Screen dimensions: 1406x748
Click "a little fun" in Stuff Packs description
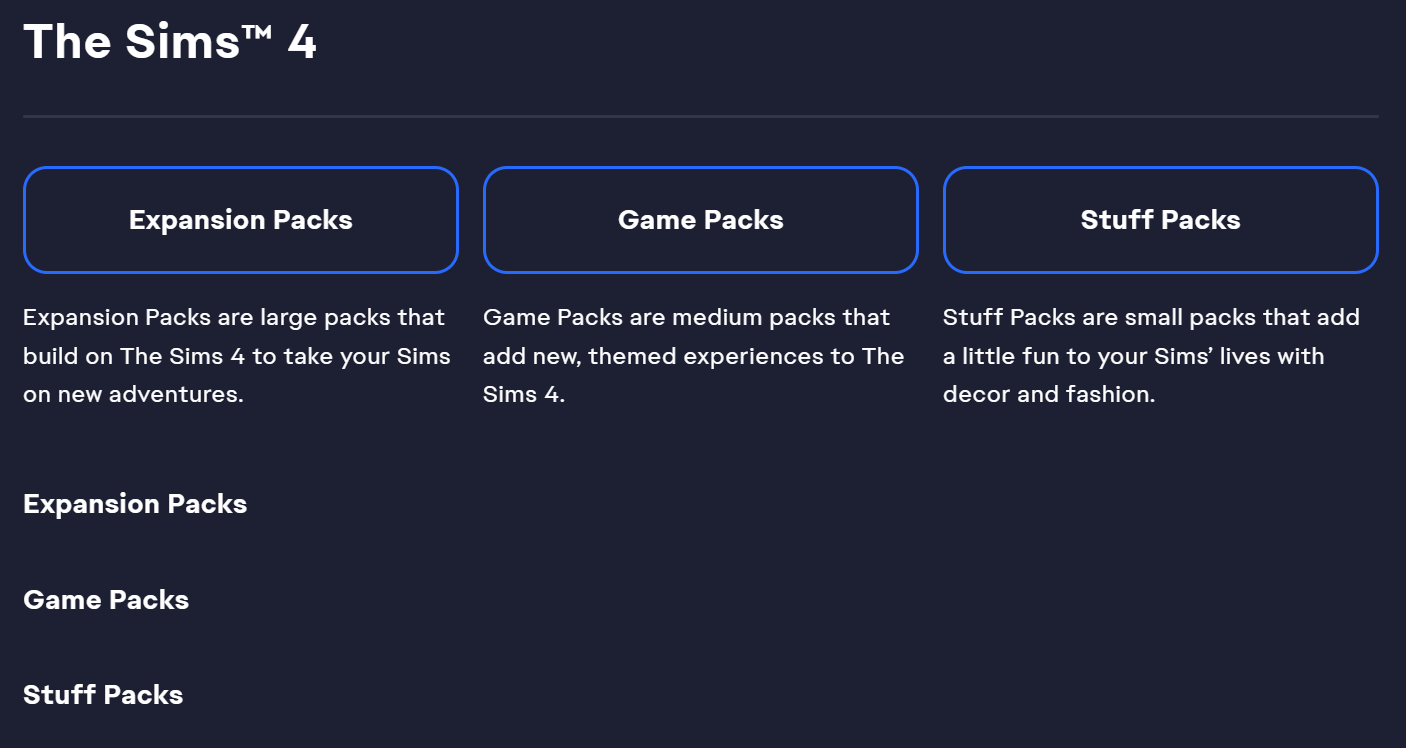point(1002,357)
